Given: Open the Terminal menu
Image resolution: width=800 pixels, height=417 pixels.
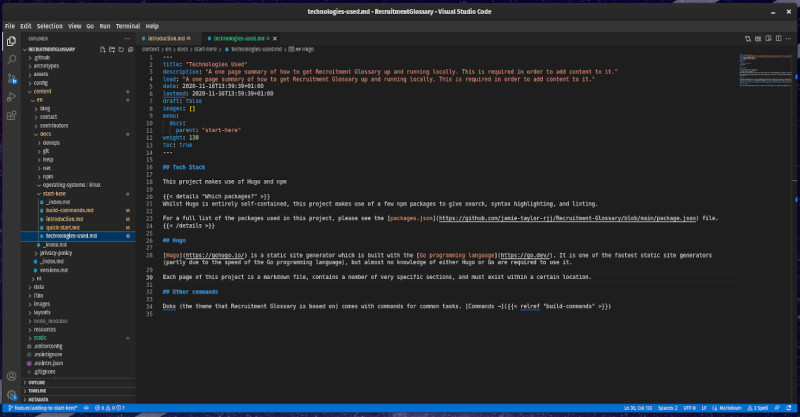Looking at the screenshot, I should pyautogui.click(x=128, y=26).
